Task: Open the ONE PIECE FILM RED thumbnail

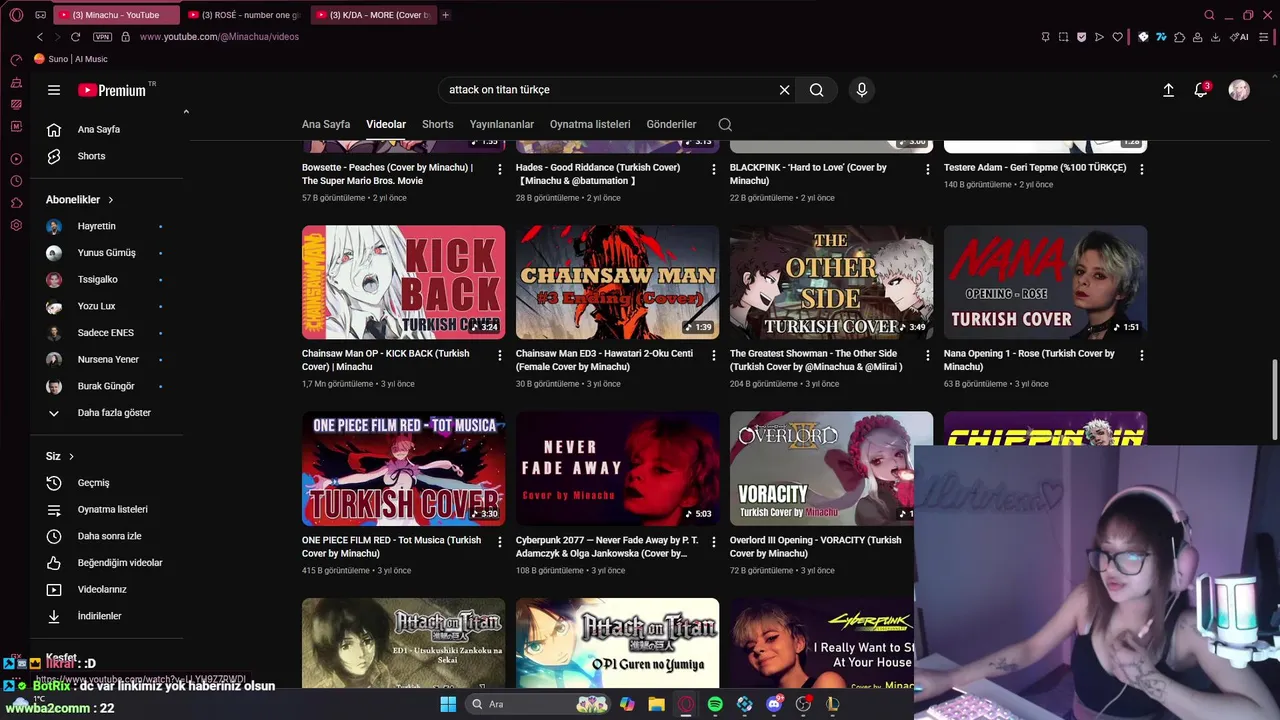Action: click(x=404, y=469)
